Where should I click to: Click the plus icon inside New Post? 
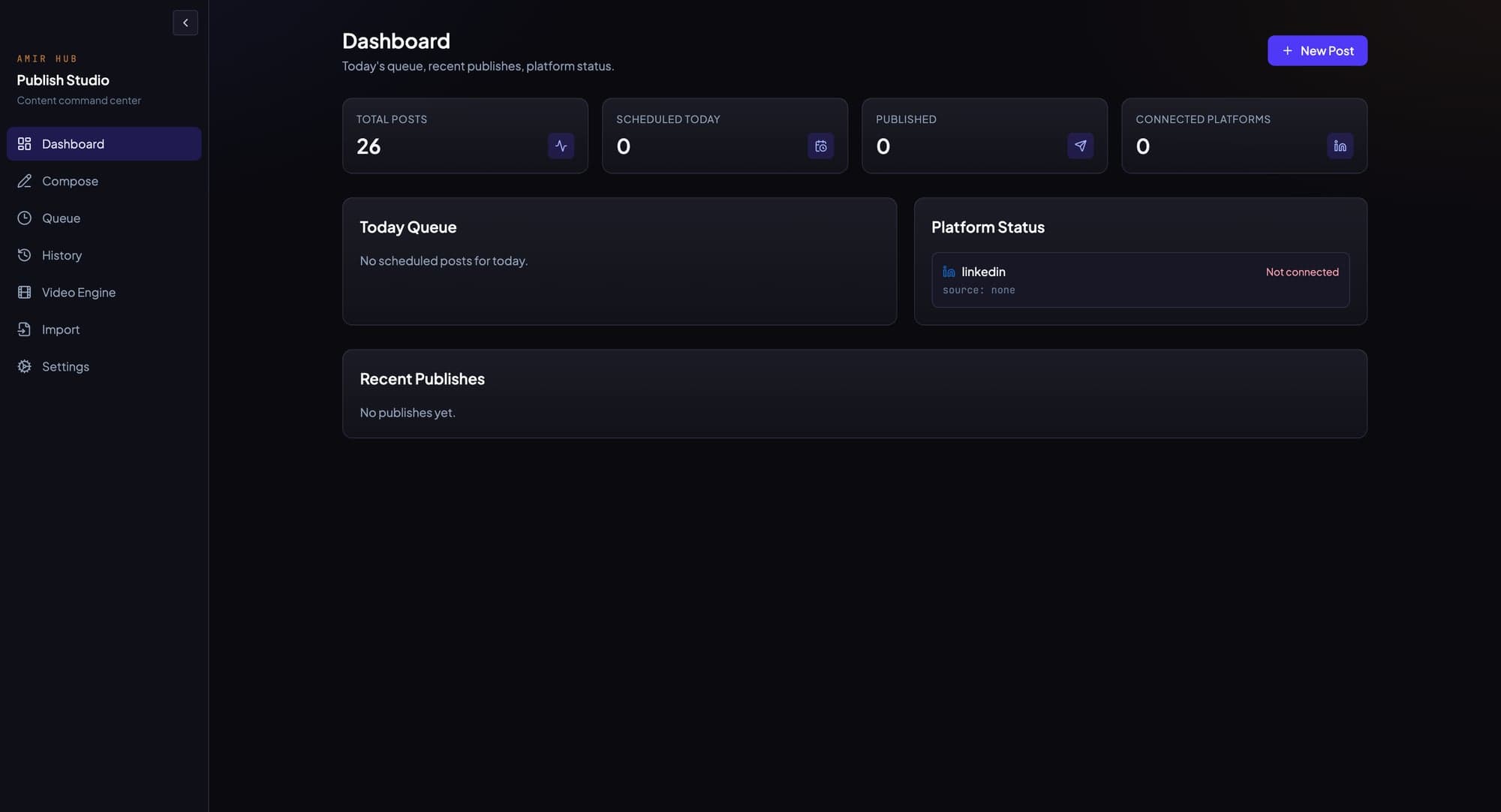point(1287,50)
